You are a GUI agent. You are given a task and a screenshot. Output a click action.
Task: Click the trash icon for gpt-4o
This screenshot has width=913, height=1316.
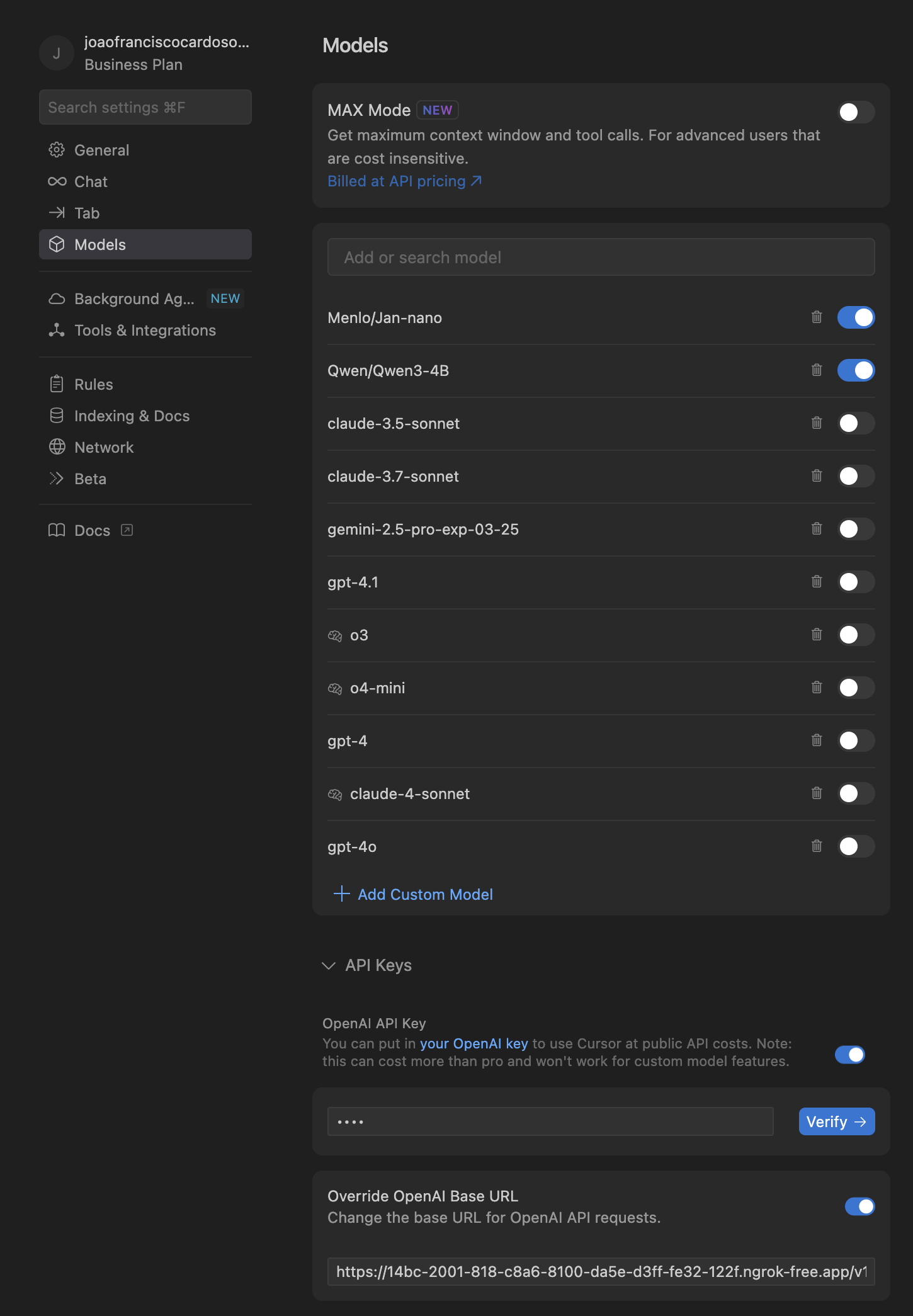817,846
